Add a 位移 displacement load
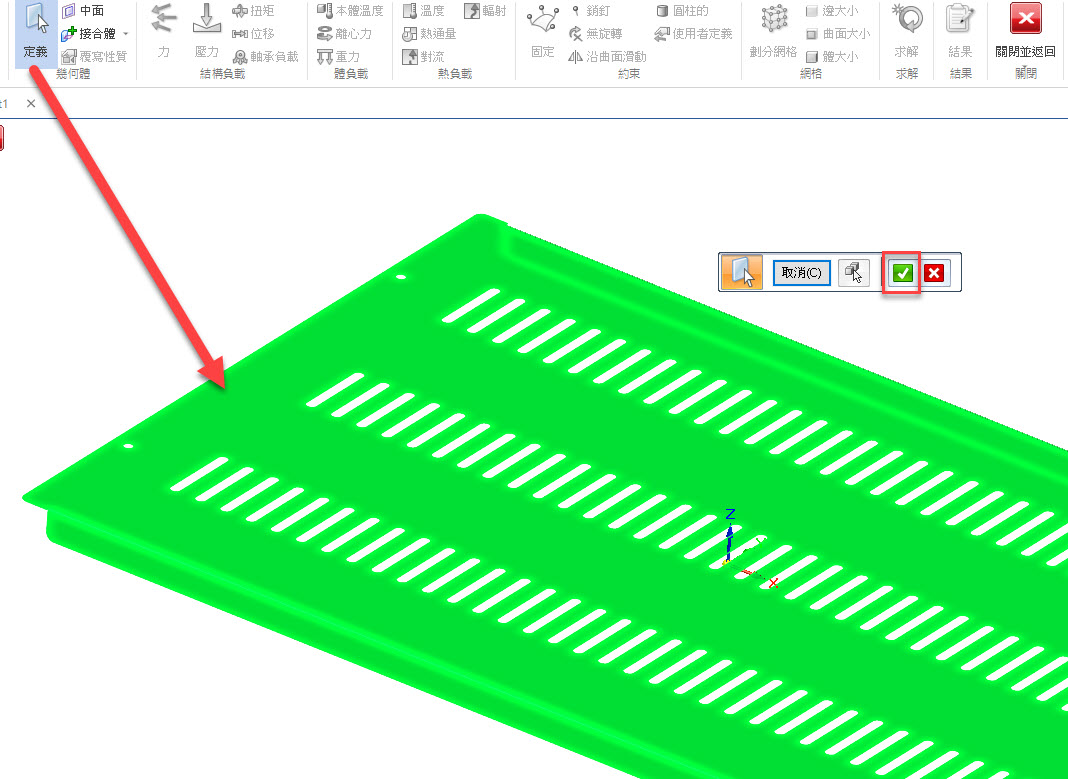The width and height of the screenshot is (1068, 779). [x=253, y=33]
